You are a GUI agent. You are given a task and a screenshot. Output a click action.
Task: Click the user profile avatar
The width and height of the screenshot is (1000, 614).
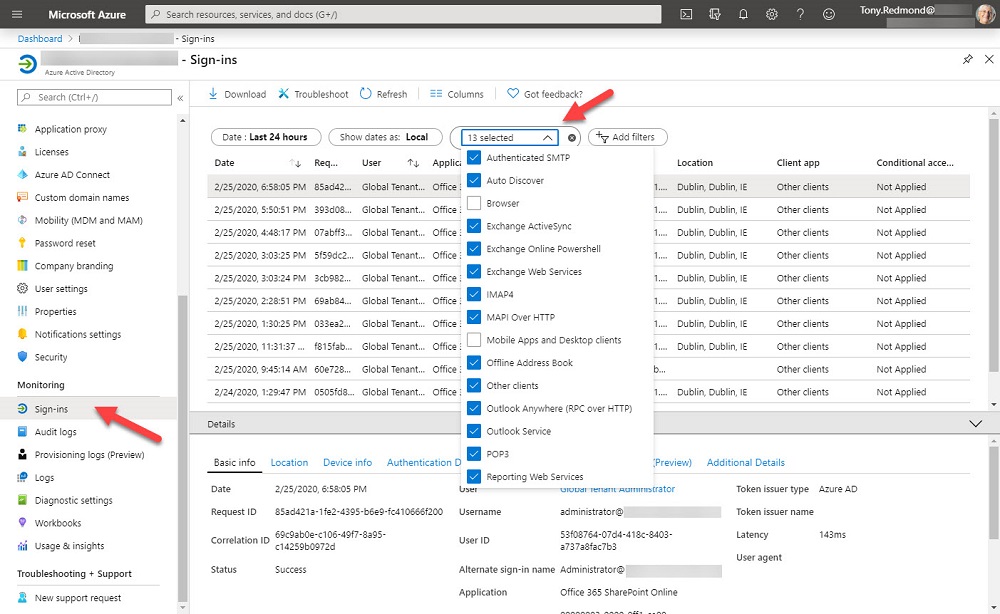click(985, 14)
